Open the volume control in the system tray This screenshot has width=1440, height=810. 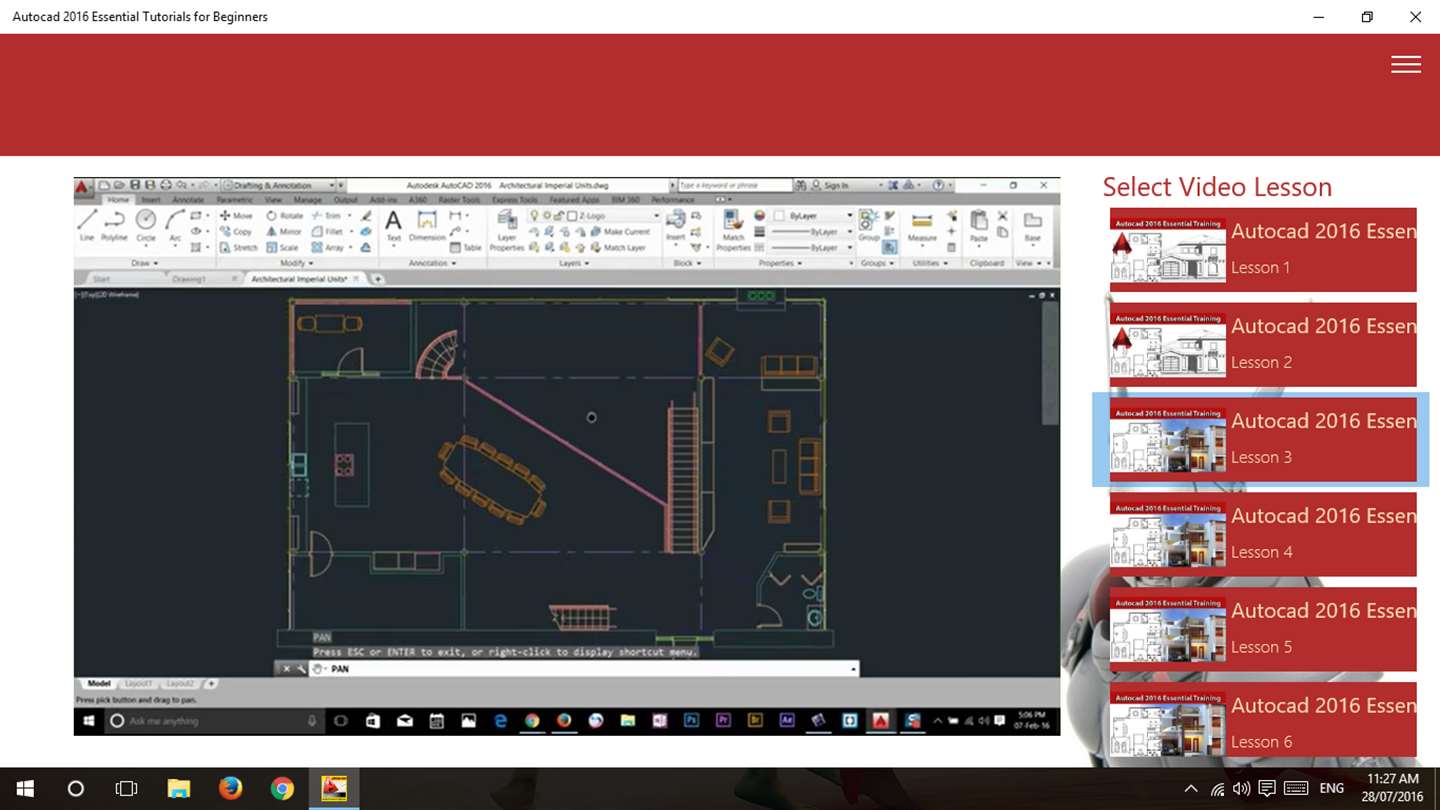[x=1241, y=789]
